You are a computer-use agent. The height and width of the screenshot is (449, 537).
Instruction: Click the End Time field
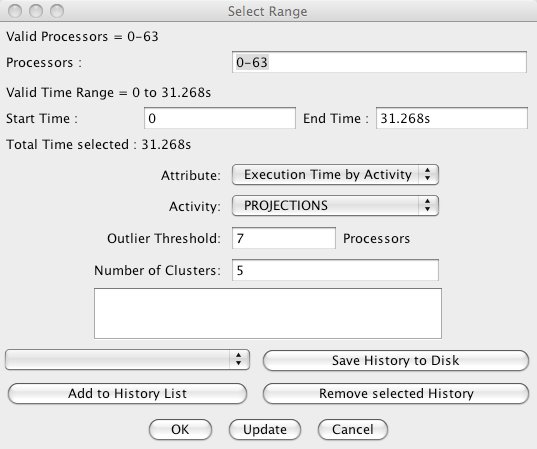pyautogui.click(x=452, y=118)
